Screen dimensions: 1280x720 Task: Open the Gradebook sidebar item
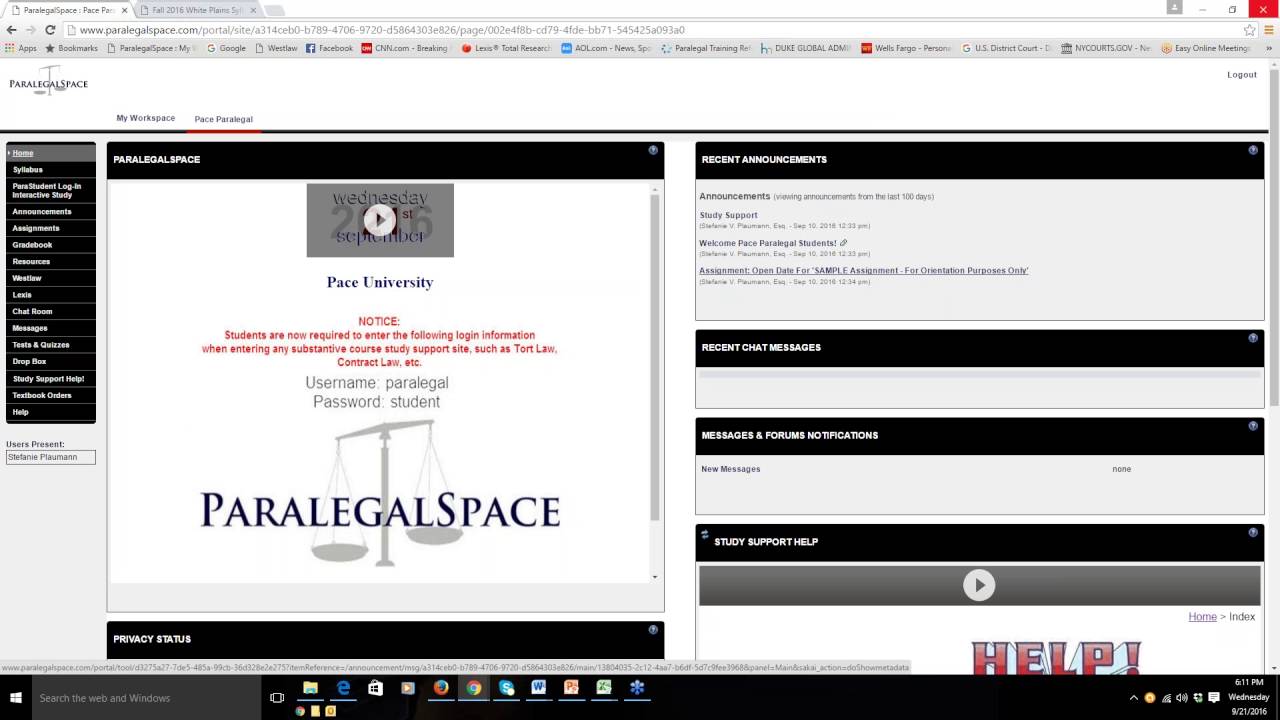(51, 245)
